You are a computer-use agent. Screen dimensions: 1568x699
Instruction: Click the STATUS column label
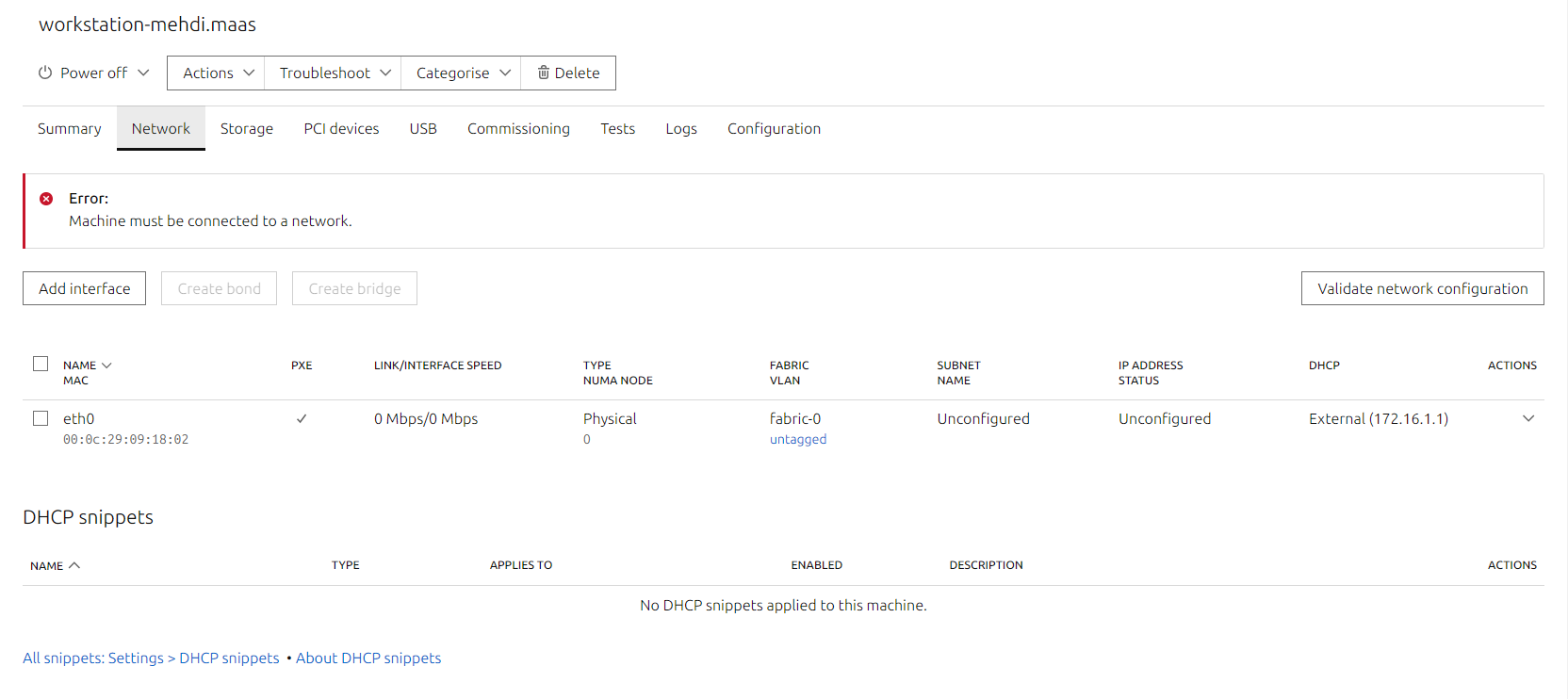coord(1139,381)
